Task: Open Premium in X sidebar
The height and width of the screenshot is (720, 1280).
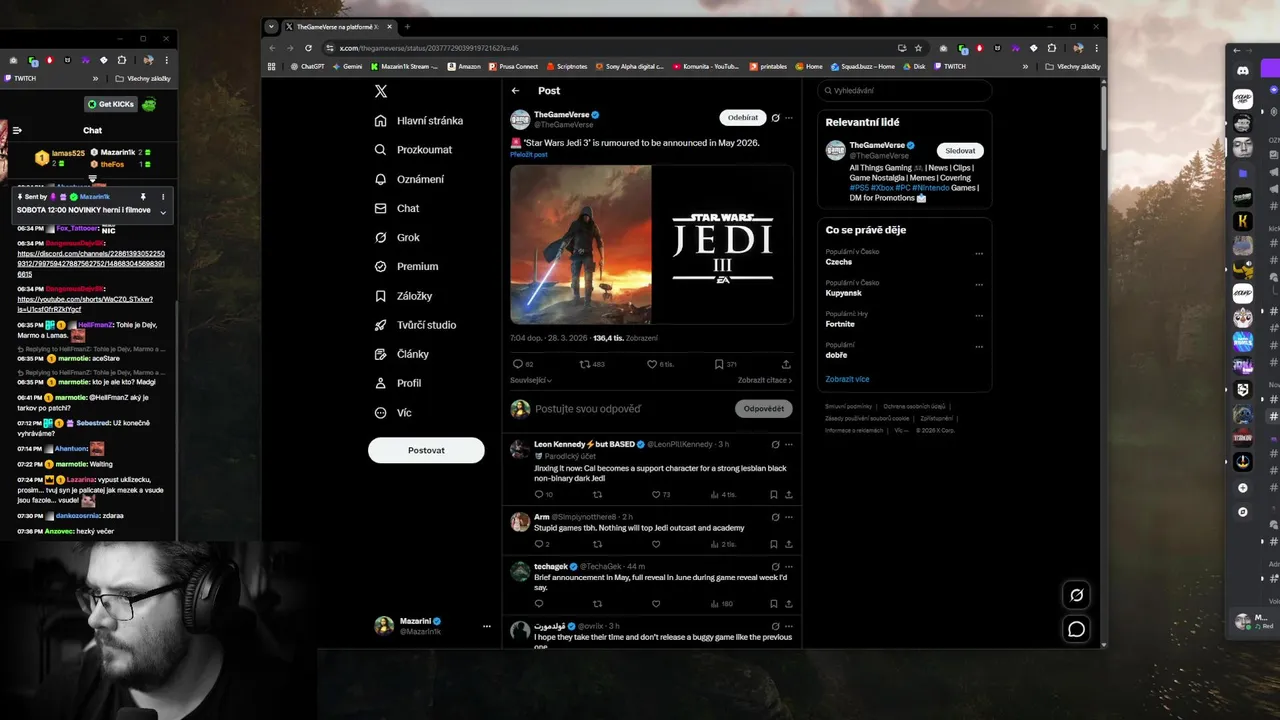Action: pyautogui.click(x=405, y=267)
